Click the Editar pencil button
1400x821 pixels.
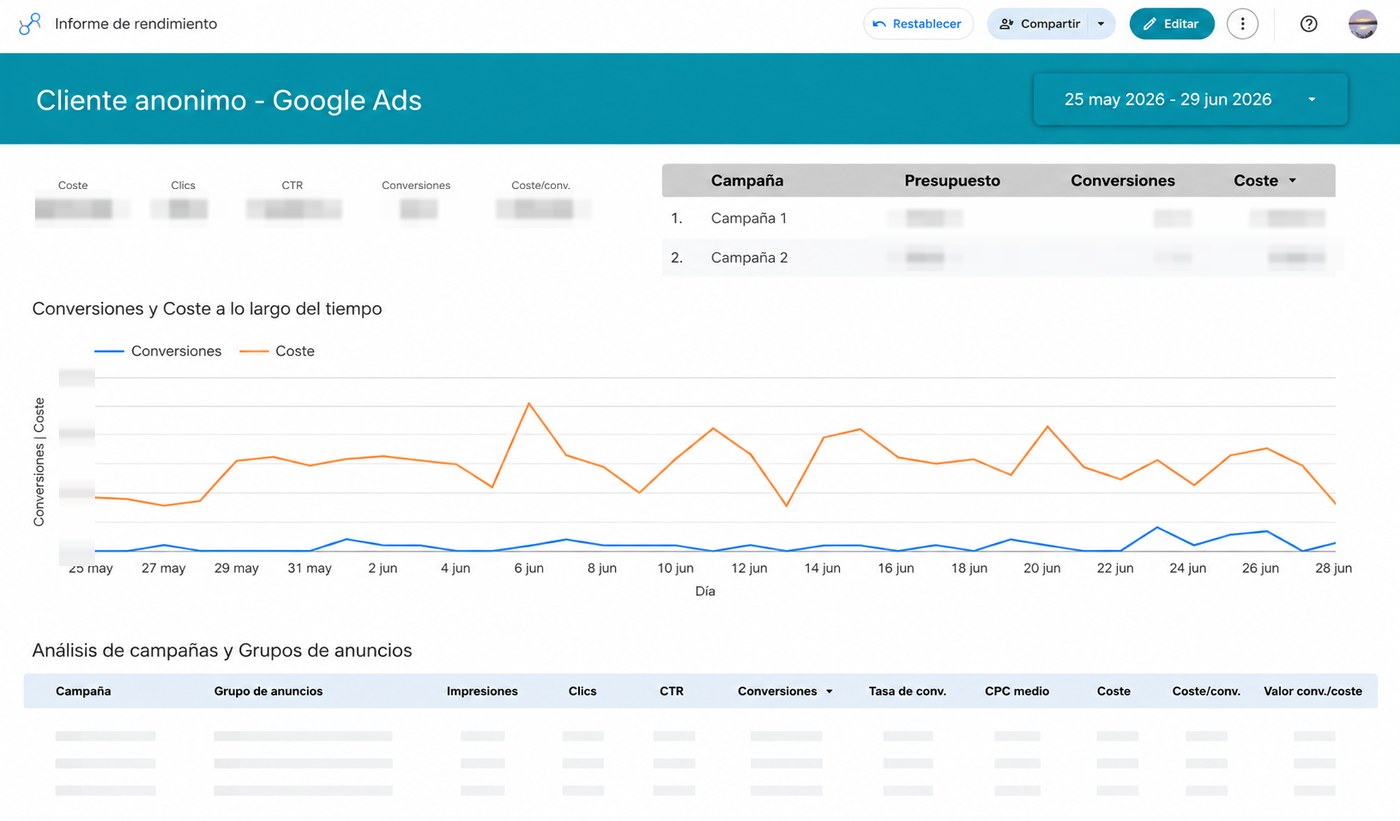coord(1172,24)
